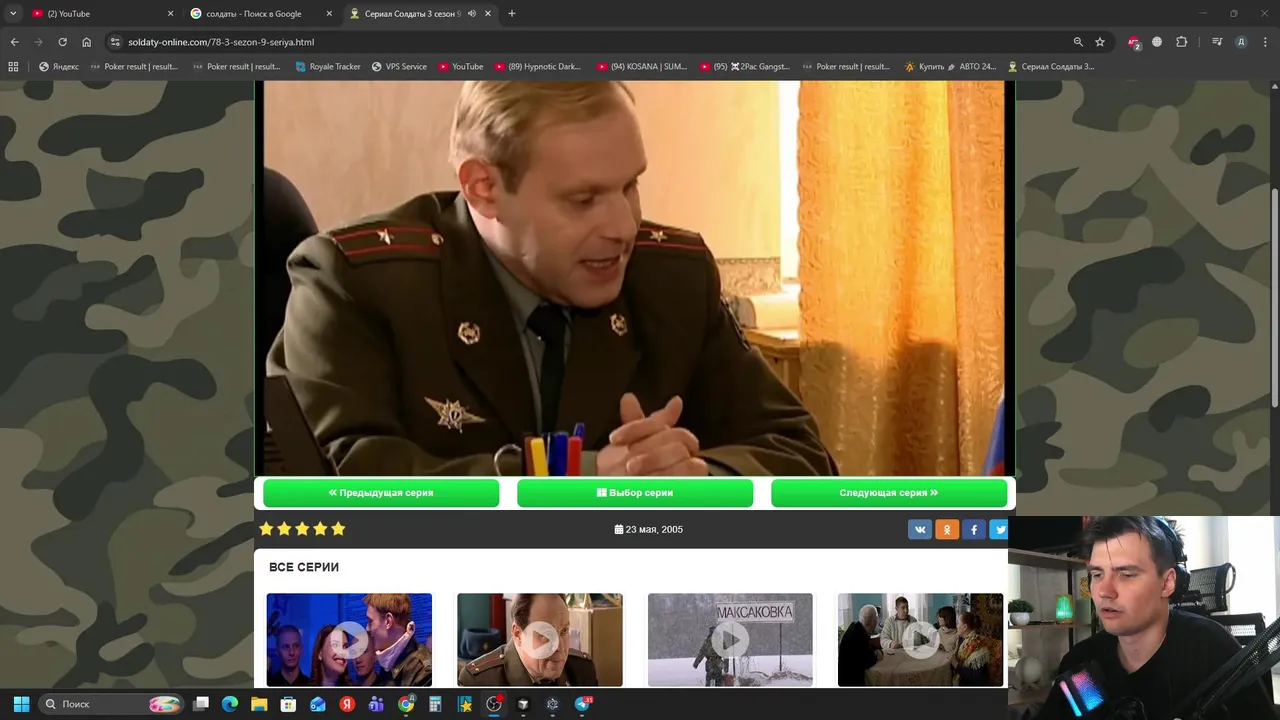Screen dimensions: 1280x720
Task: Open the Chrome three-dot menu
Action: click(x=1265, y=42)
